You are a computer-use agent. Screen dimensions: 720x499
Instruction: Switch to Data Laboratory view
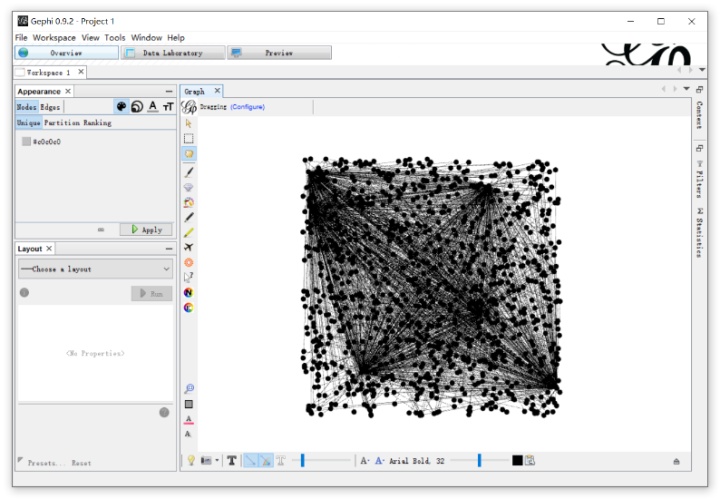[x=173, y=53]
